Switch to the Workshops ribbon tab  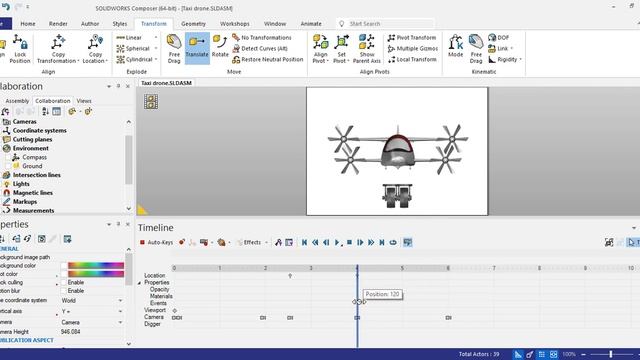235,24
